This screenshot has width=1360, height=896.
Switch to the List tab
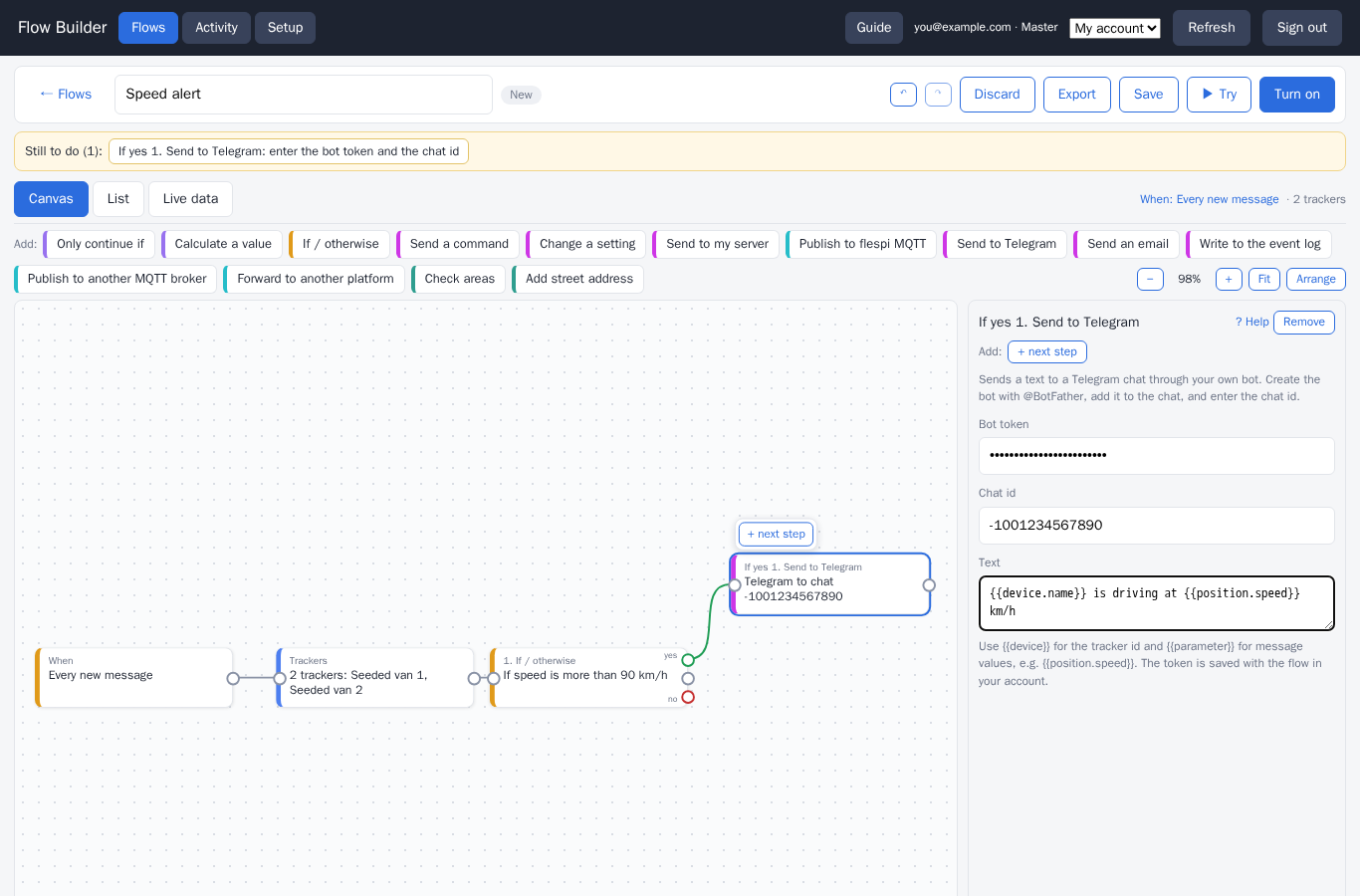(118, 199)
